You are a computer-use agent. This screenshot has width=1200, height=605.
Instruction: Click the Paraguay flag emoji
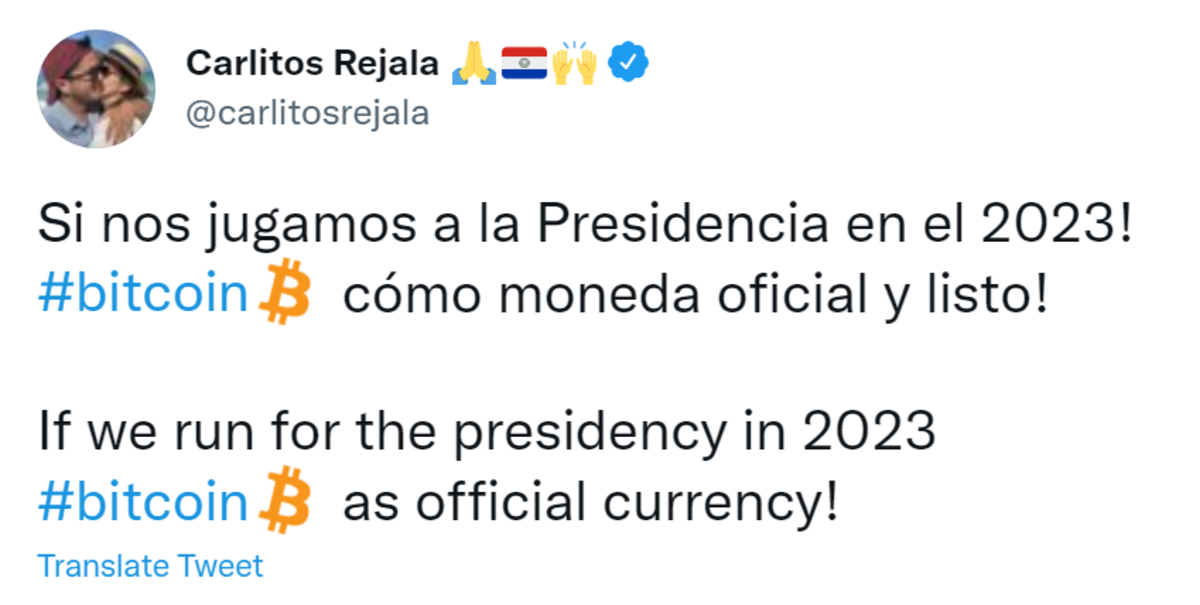524,64
